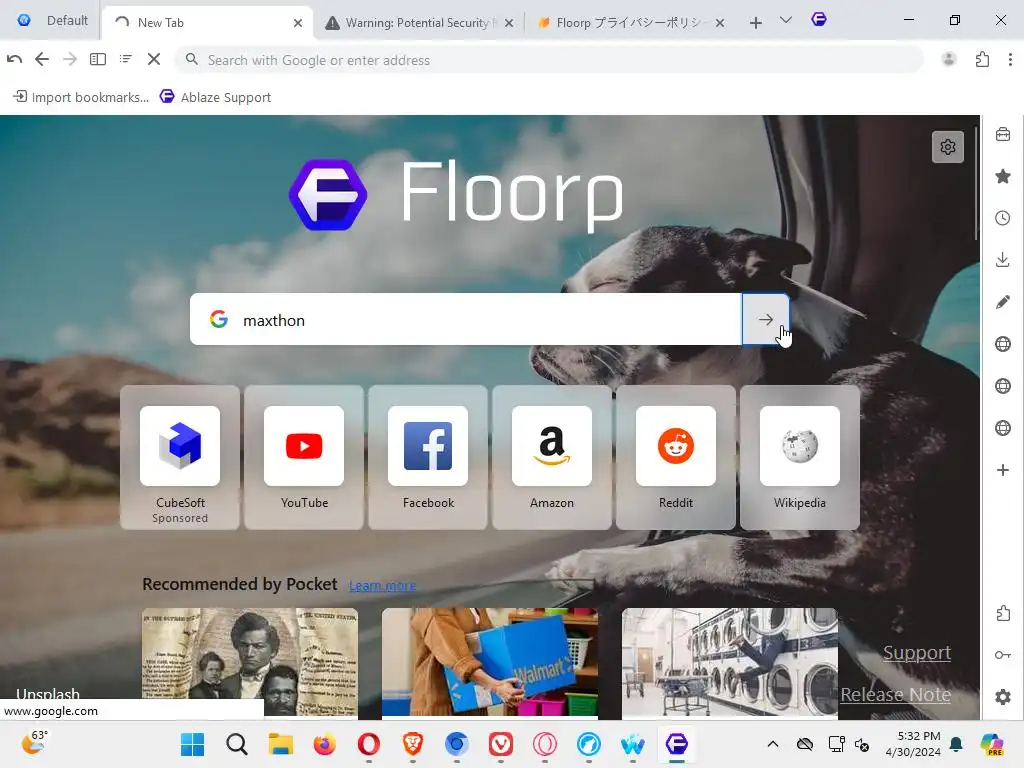Open the Reddit shortcut tile
This screenshot has width=1024, height=768.
(x=676, y=457)
